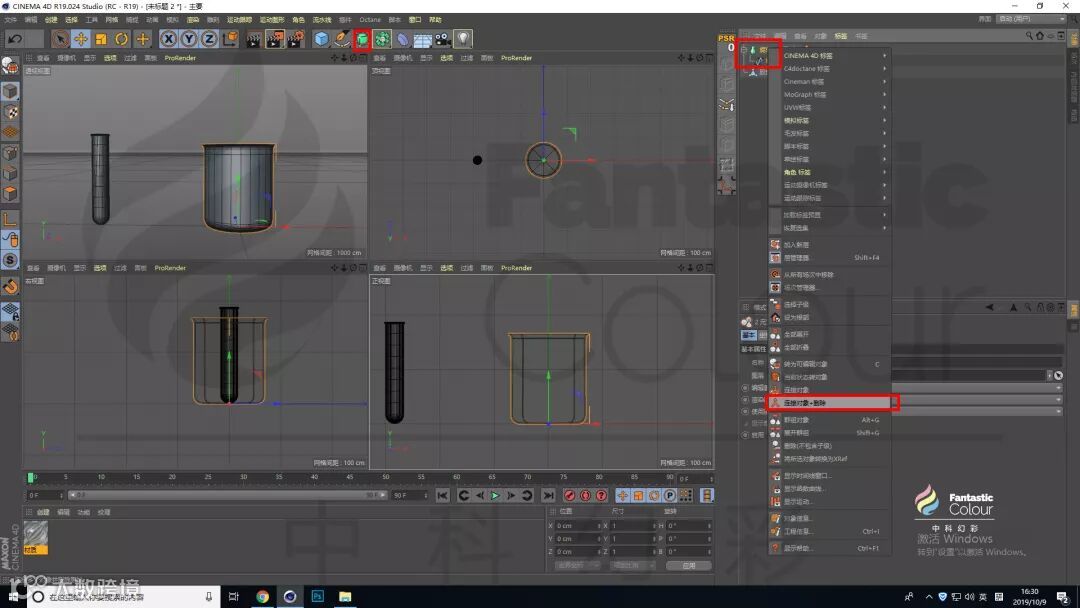Toggle Z axis lock

209,39
